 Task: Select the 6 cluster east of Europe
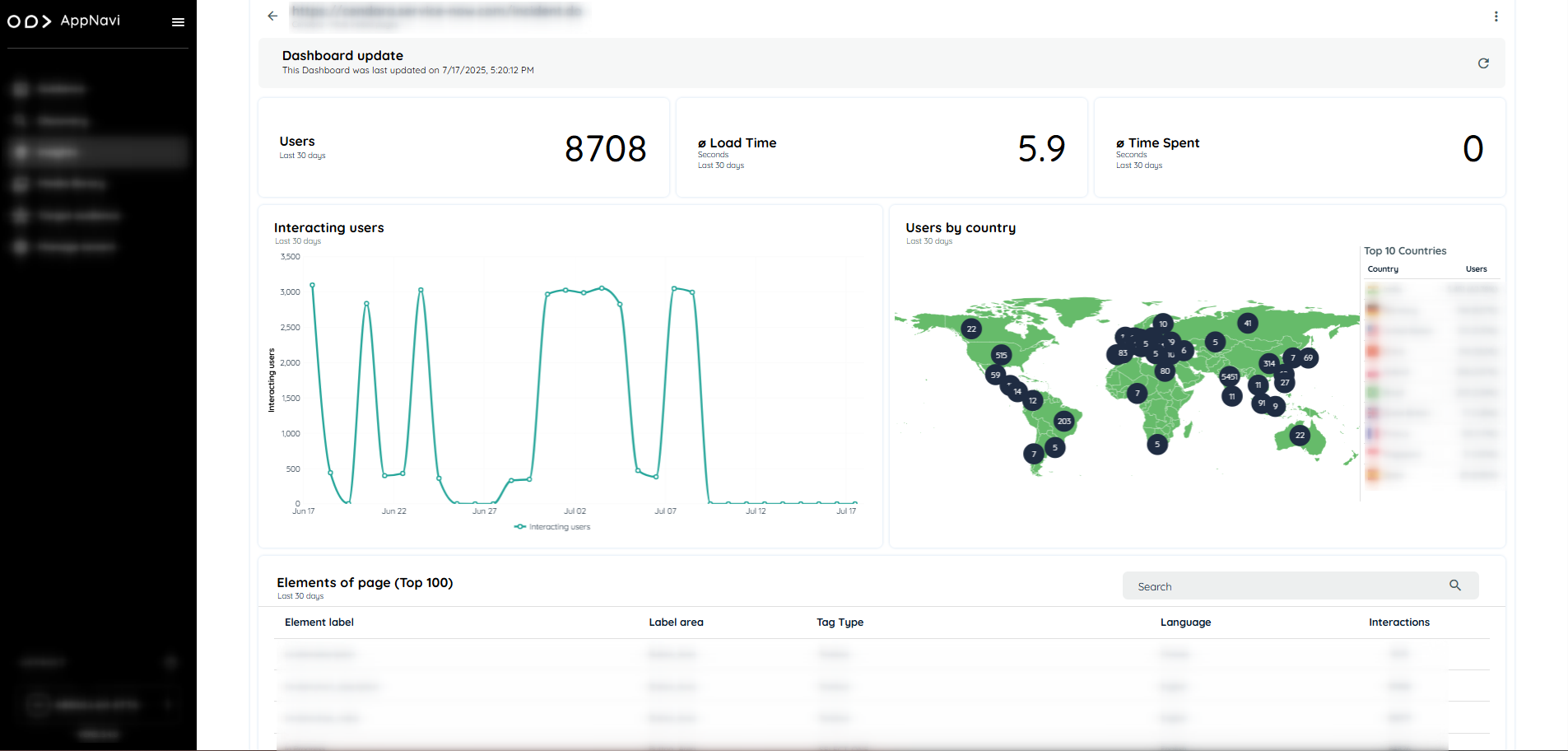point(1184,350)
